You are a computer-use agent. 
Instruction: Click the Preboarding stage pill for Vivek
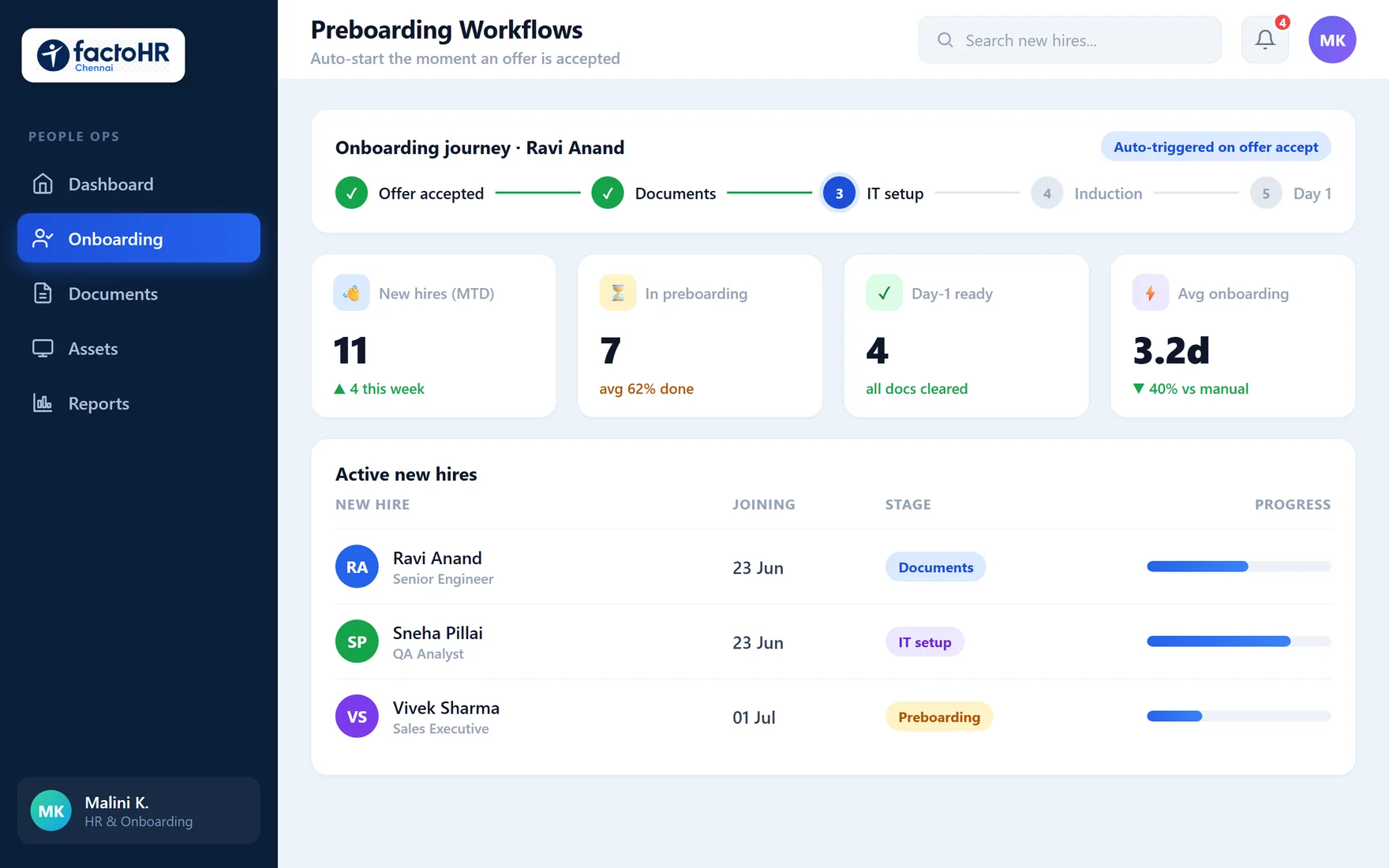pyautogui.click(x=939, y=717)
